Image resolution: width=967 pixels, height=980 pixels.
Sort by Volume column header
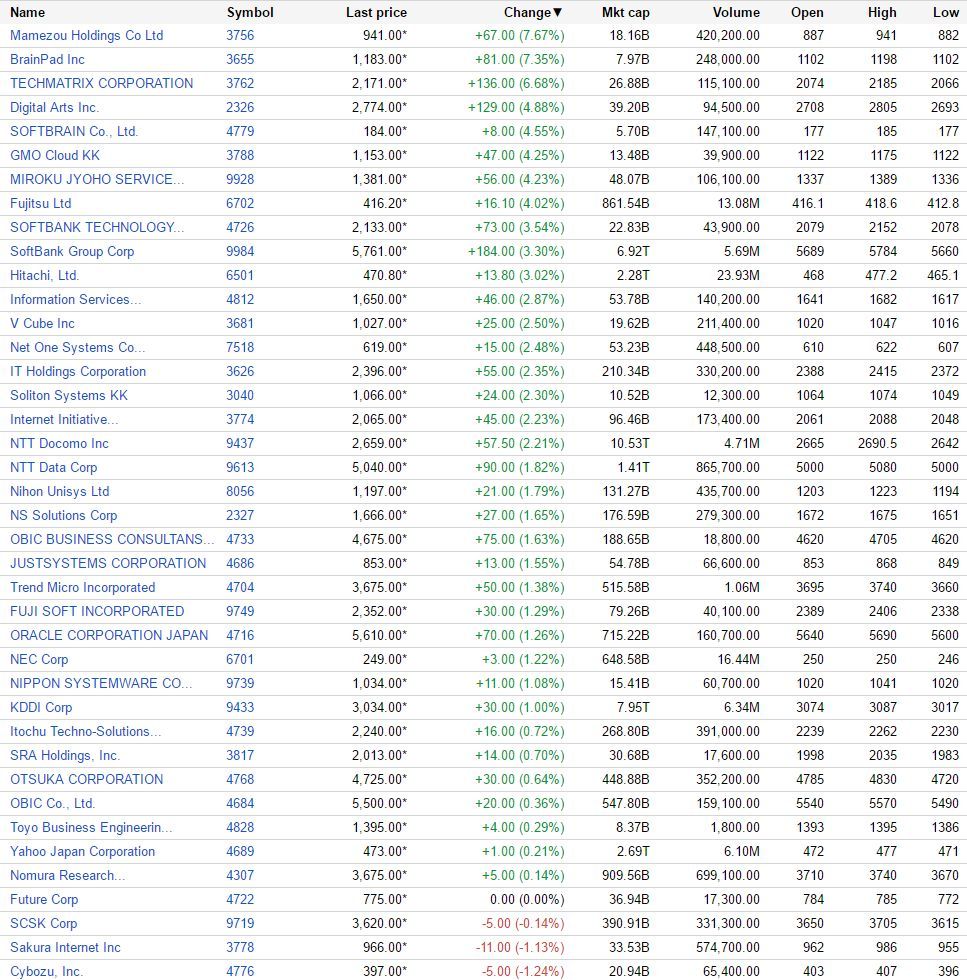click(x=736, y=12)
